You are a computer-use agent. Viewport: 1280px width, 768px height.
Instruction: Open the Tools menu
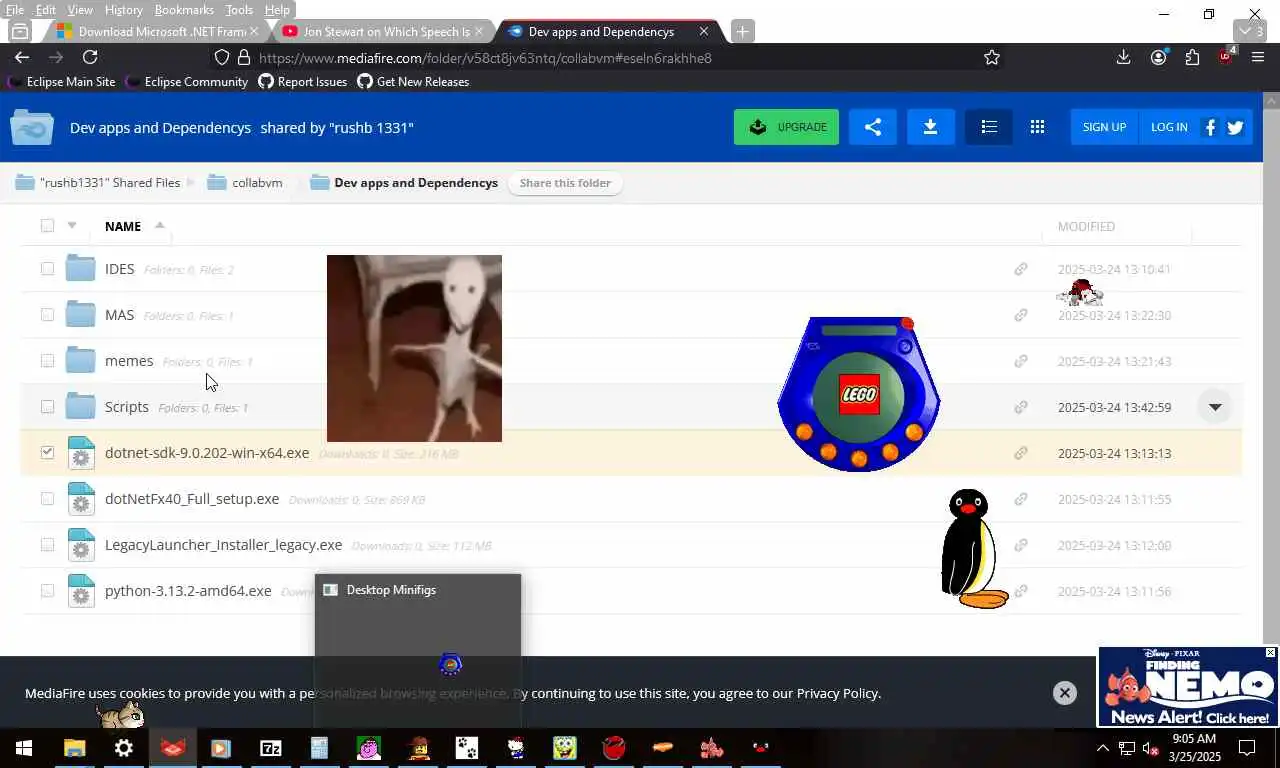(239, 10)
